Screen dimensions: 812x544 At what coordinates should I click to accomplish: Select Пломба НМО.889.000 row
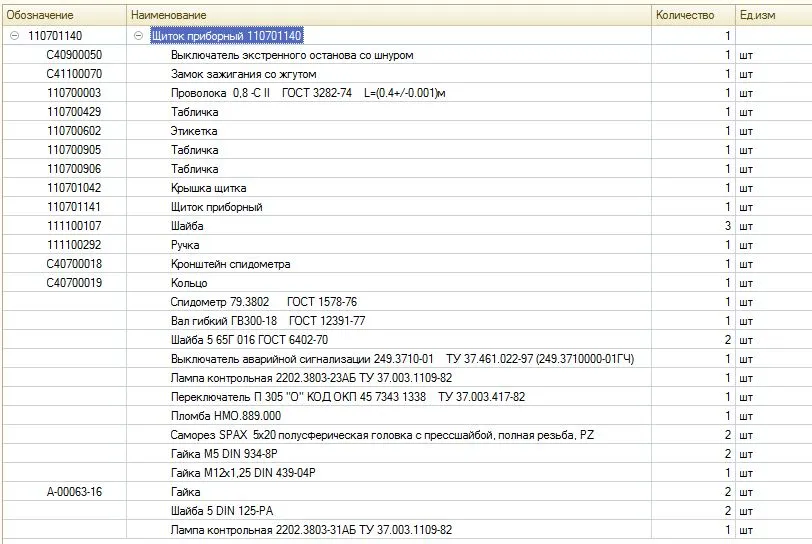click(x=226, y=416)
